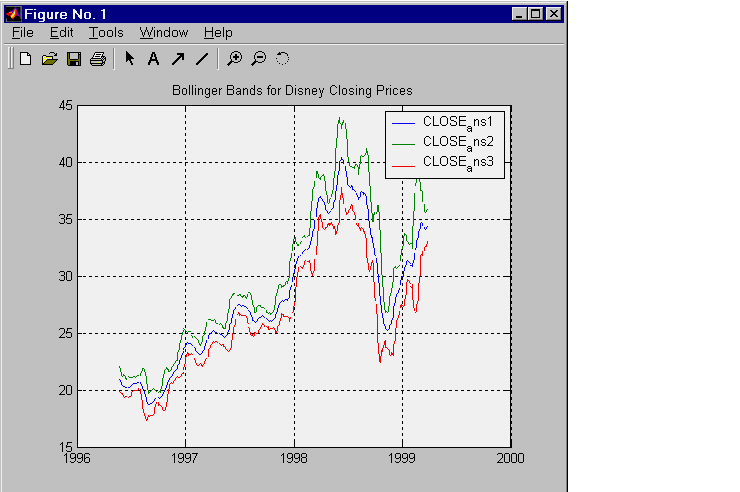Image resolution: width=740 pixels, height=492 pixels.
Task: Click the y-axis label 15
Action: (66, 447)
